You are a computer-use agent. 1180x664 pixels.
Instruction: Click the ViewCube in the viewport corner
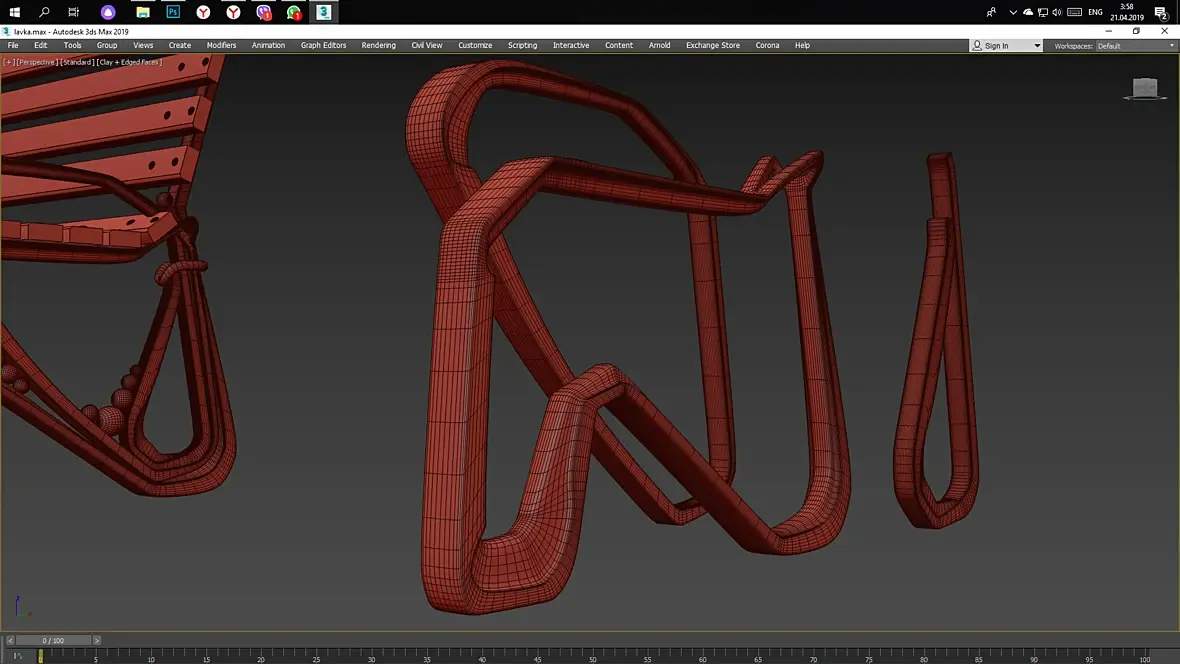(x=1146, y=89)
